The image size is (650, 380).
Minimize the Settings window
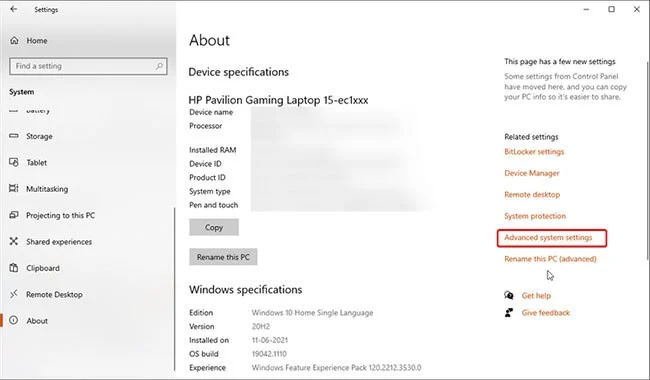pos(586,9)
